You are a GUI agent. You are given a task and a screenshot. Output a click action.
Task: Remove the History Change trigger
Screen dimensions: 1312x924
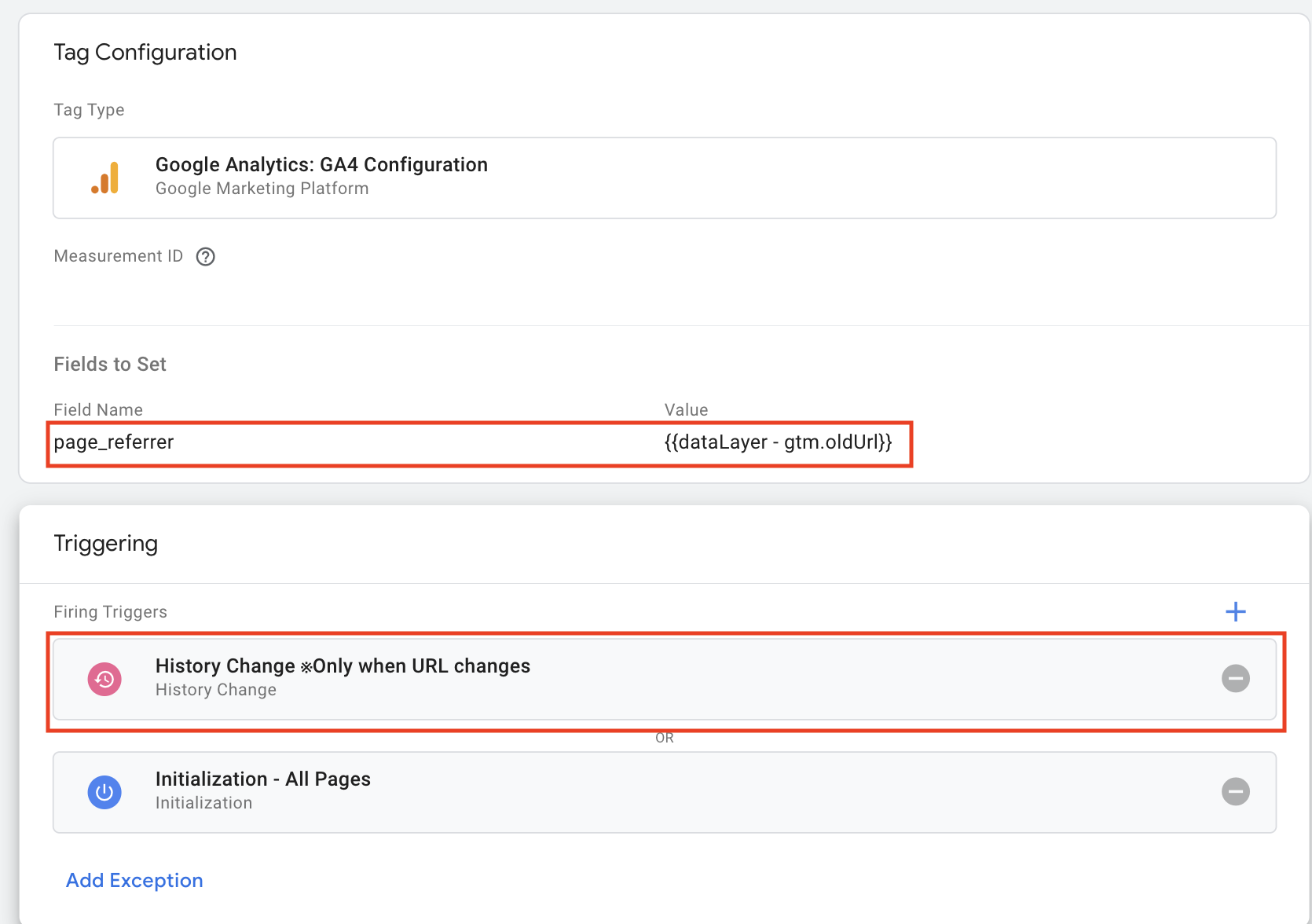tap(1235, 678)
